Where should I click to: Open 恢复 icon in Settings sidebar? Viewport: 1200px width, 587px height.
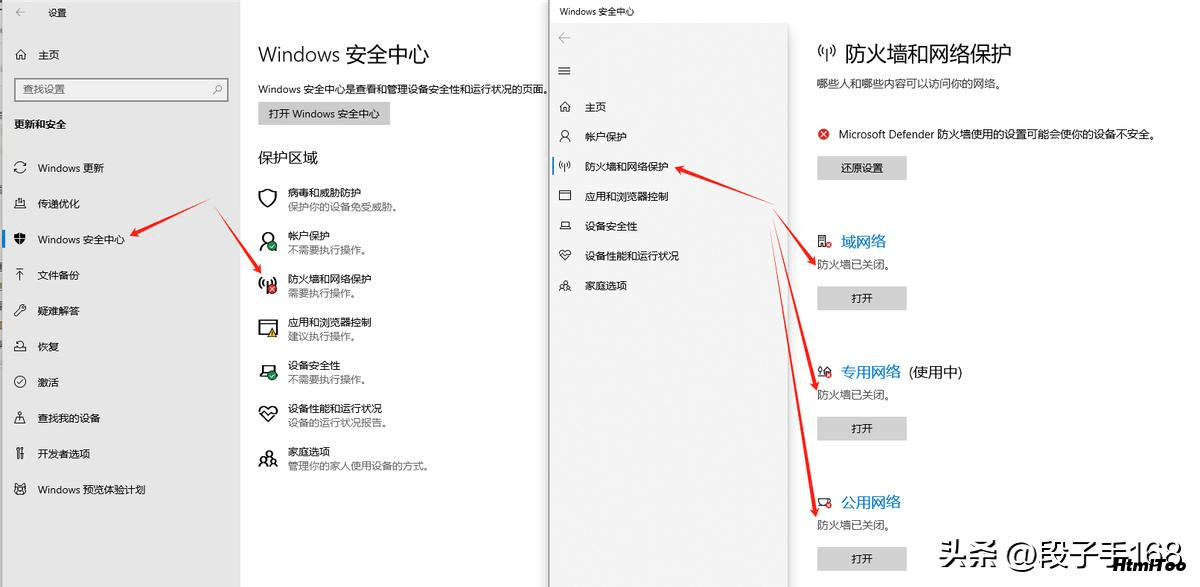(x=20, y=346)
